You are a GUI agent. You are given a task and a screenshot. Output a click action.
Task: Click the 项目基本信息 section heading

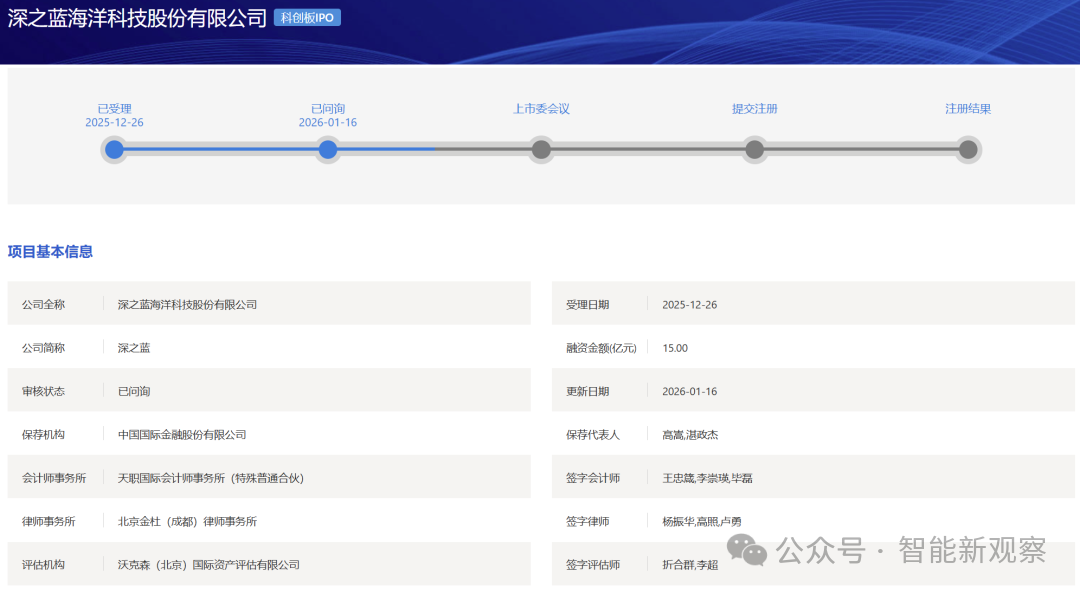point(50,252)
